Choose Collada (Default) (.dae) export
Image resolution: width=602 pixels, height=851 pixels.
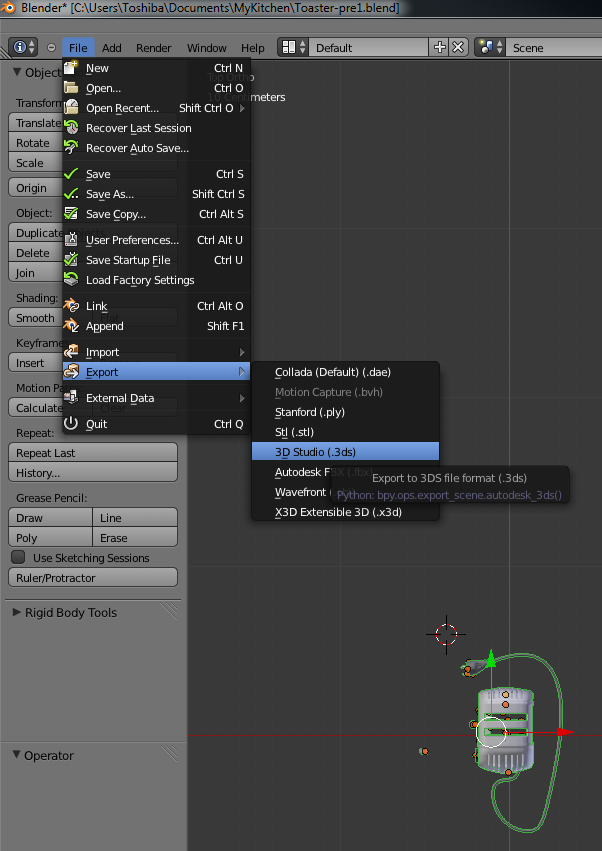pyautogui.click(x=345, y=372)
